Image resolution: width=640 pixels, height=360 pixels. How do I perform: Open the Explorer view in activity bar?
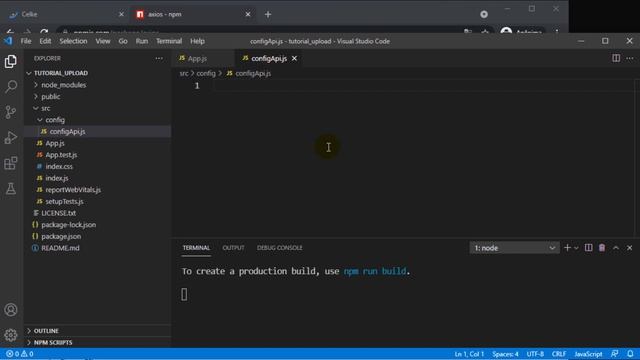[x=11, y=61]
